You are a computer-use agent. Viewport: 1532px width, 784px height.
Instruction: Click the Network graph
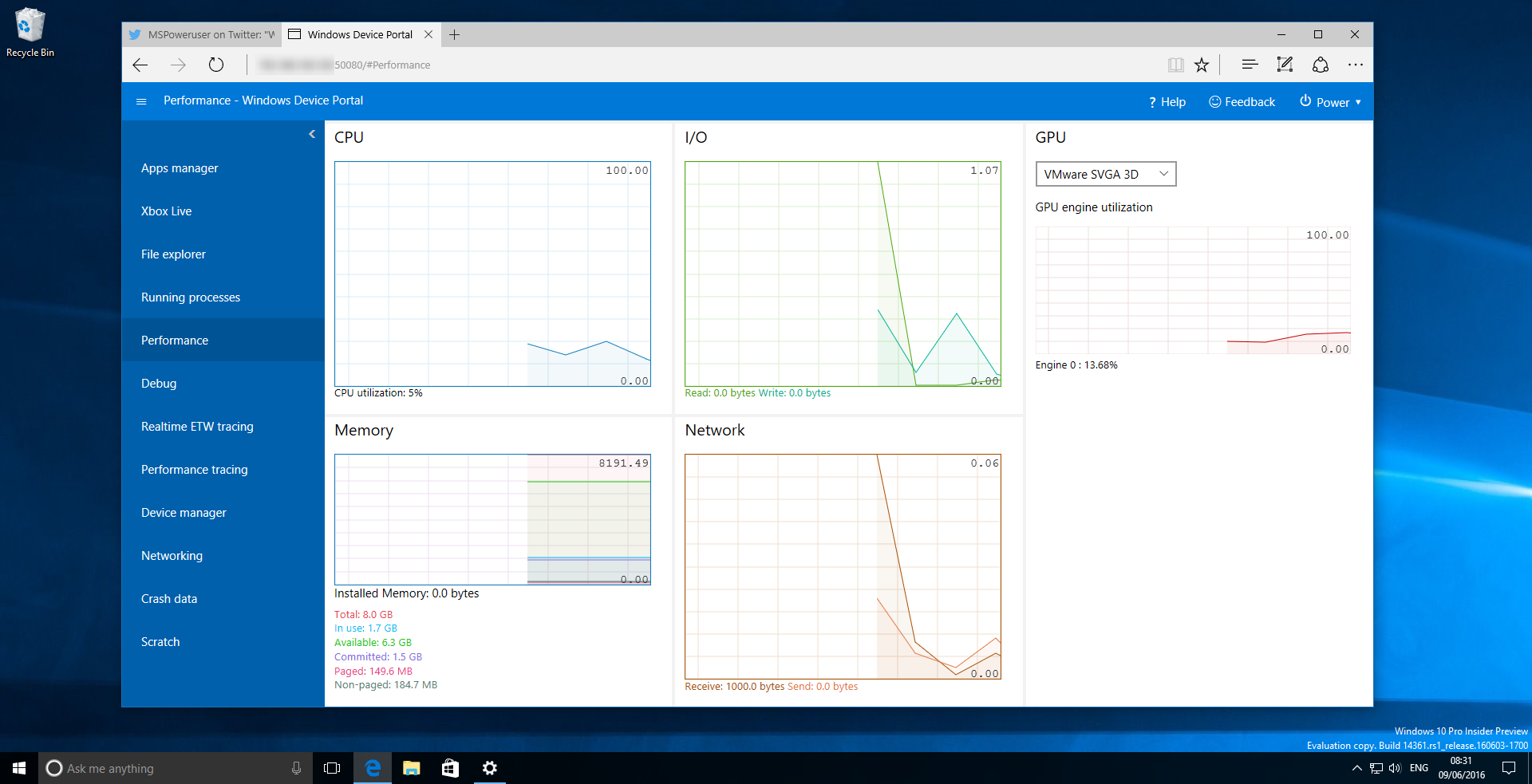tap(843, 567)
